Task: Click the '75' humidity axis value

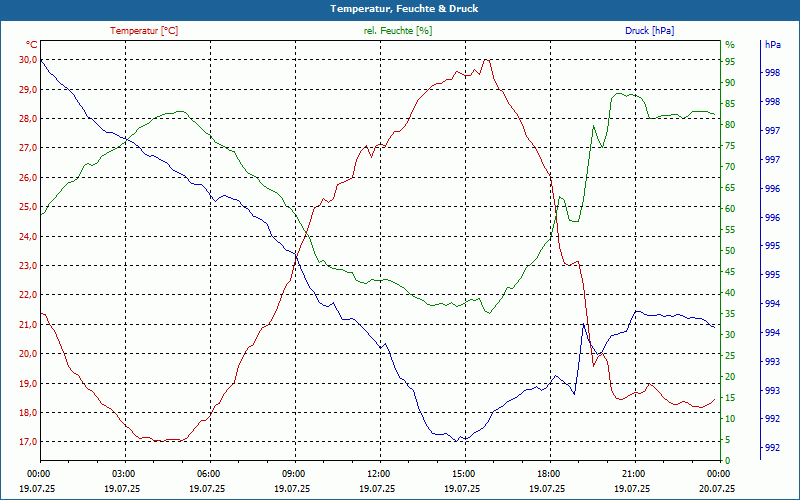Action: pos(730,146)
